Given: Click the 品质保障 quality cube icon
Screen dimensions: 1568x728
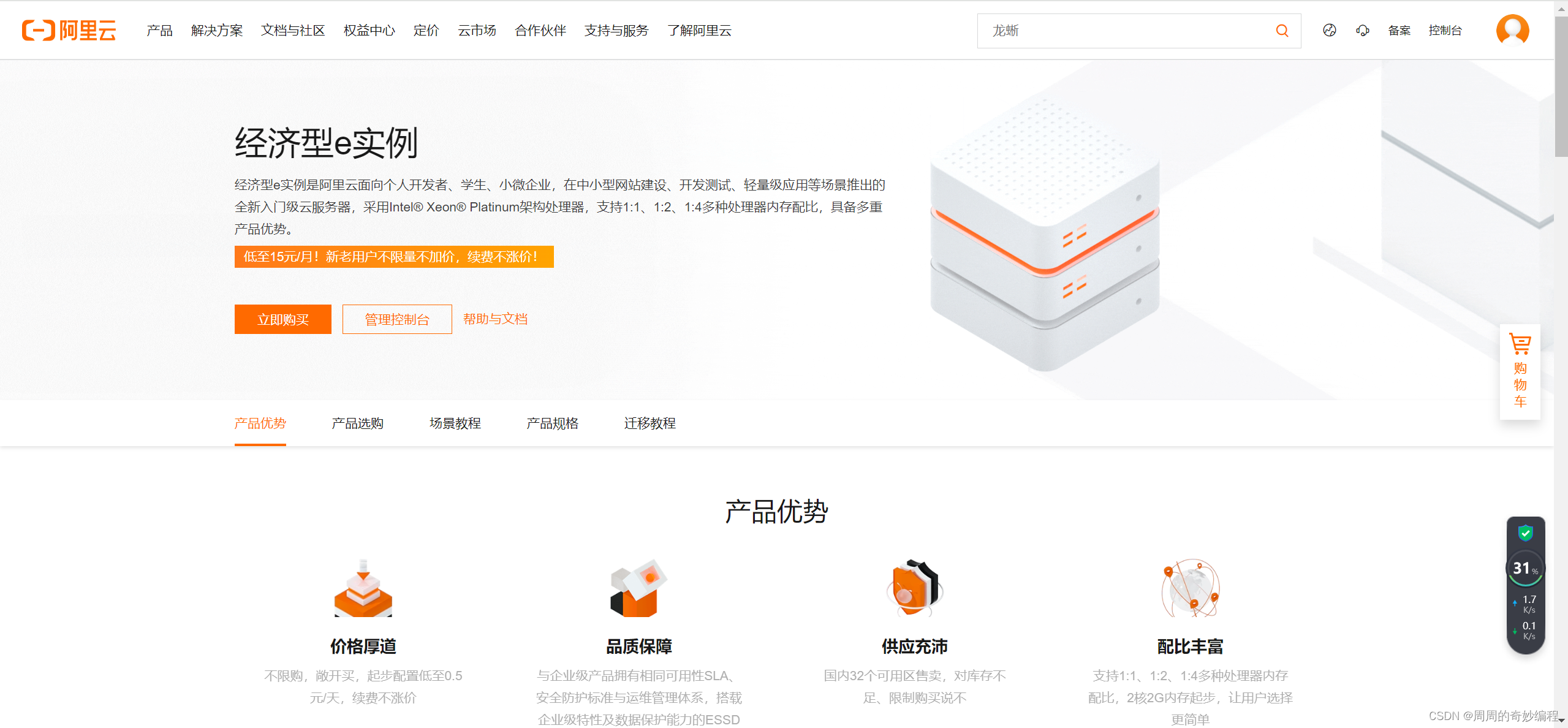Looking at the screenshot, I should pos(638,587).
